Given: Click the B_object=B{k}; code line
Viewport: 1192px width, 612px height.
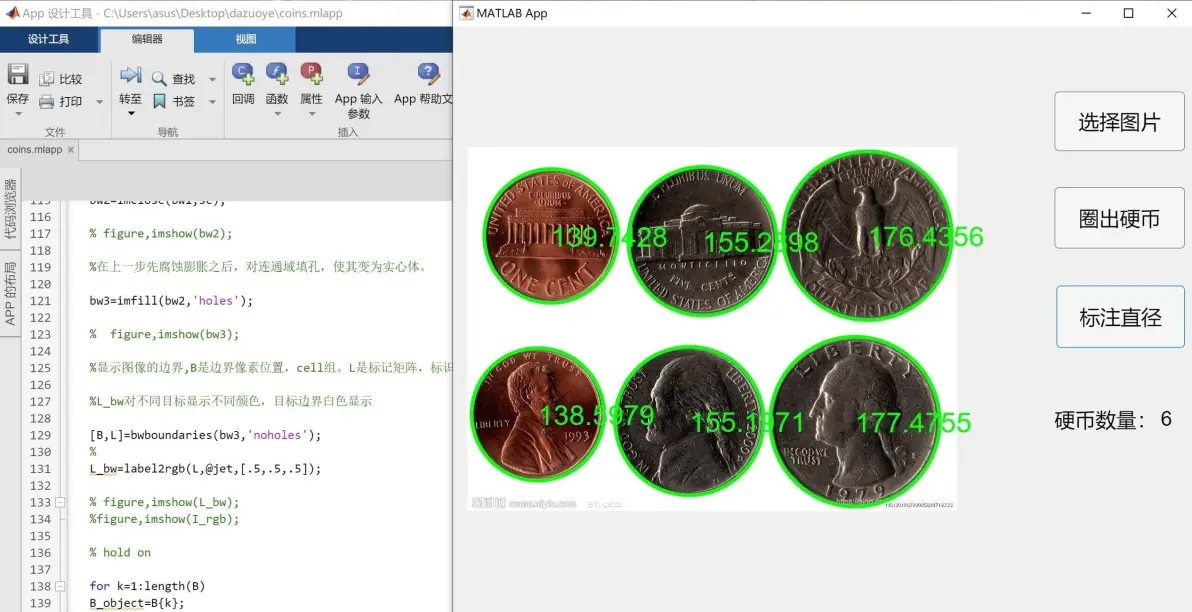Looking at the screenshot, I should click(x=137, y=603).
